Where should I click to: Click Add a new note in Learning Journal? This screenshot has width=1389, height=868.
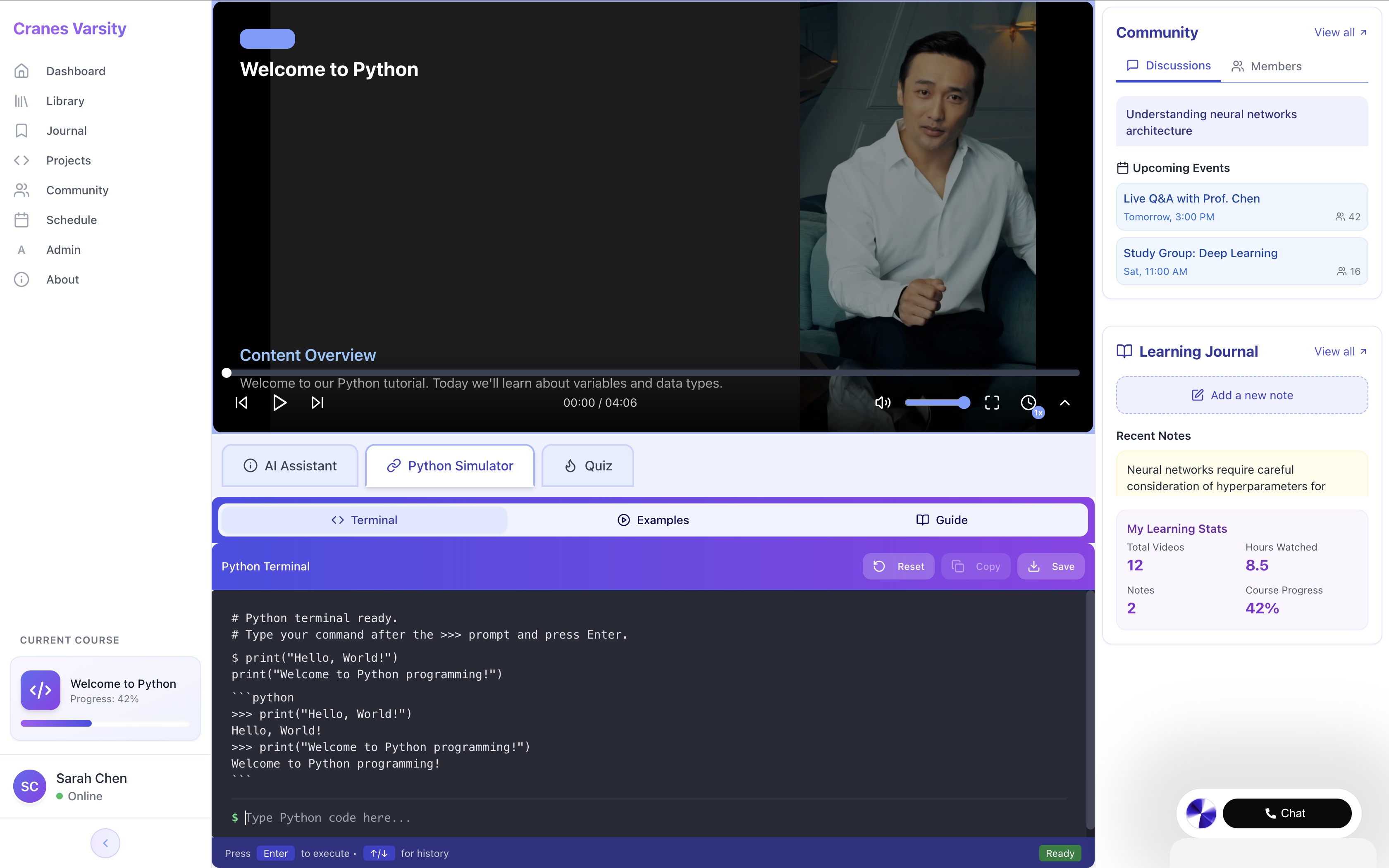coord(1241,395)
